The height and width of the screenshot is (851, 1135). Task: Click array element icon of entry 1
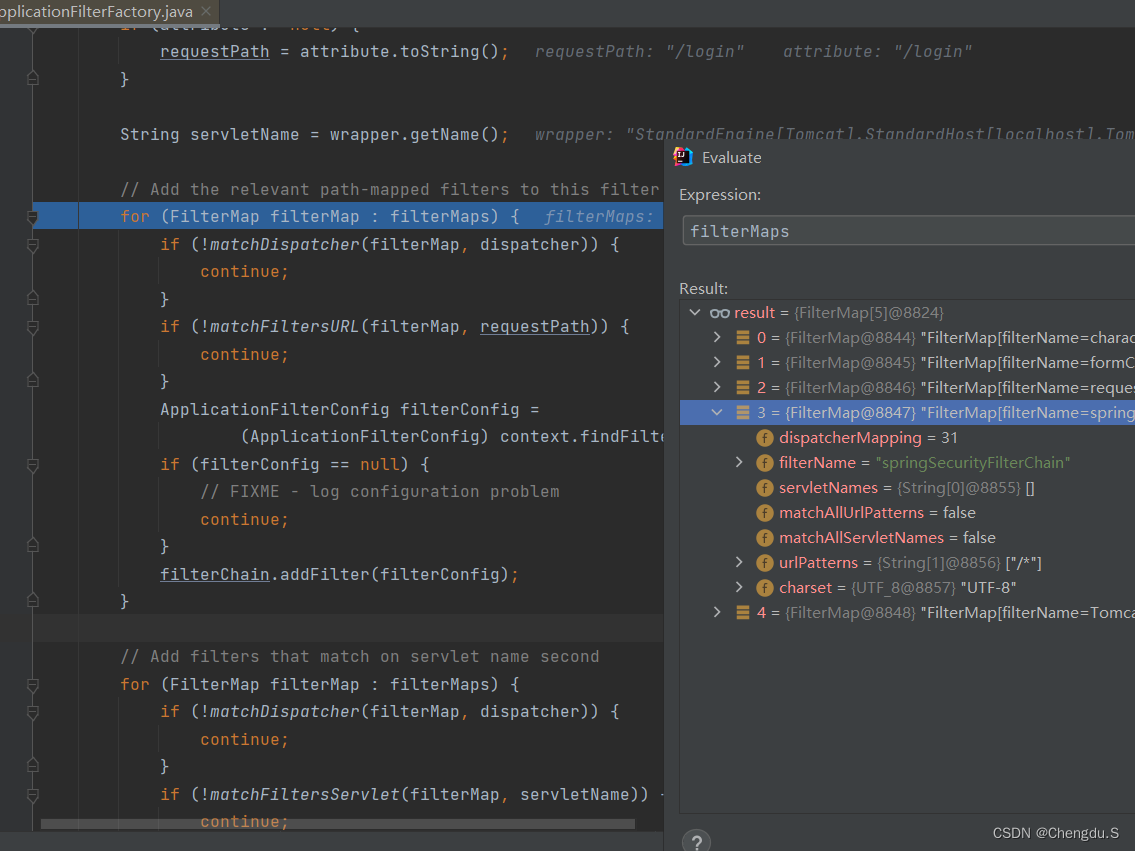(x=743, y=363)
